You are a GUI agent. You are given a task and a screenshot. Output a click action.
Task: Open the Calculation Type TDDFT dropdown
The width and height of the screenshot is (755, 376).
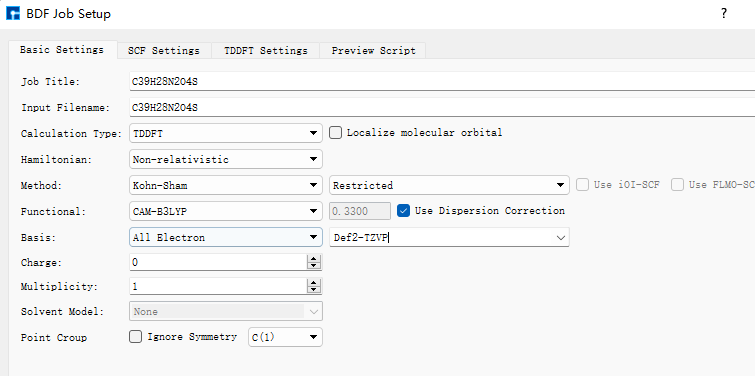coord(226,133)
